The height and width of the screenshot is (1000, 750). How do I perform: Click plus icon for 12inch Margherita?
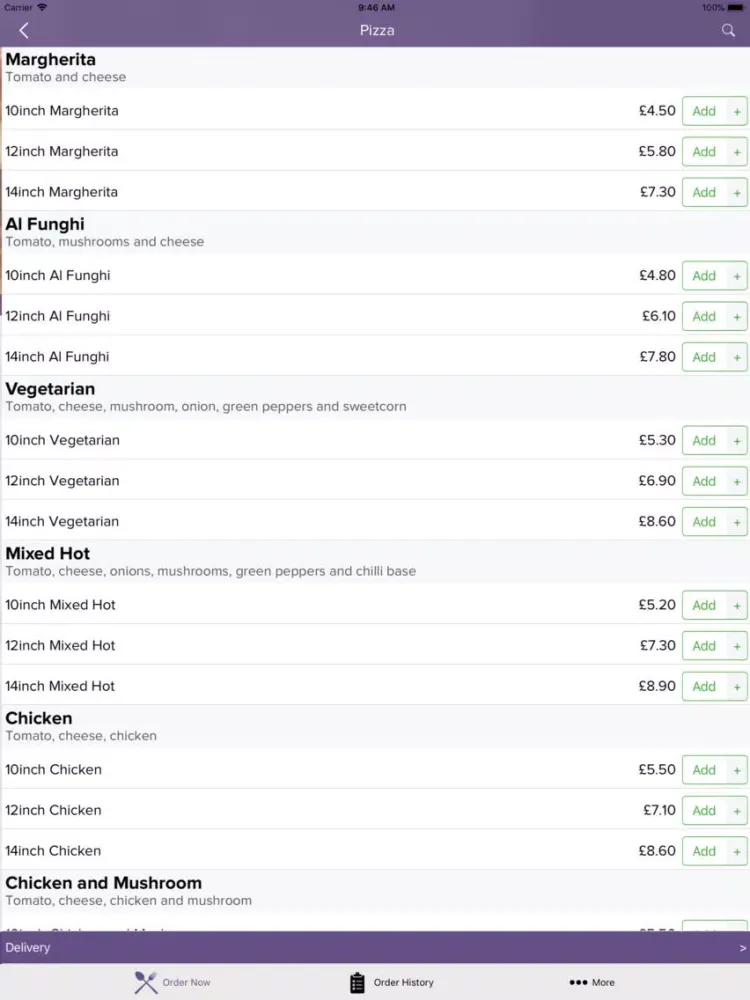737,152
